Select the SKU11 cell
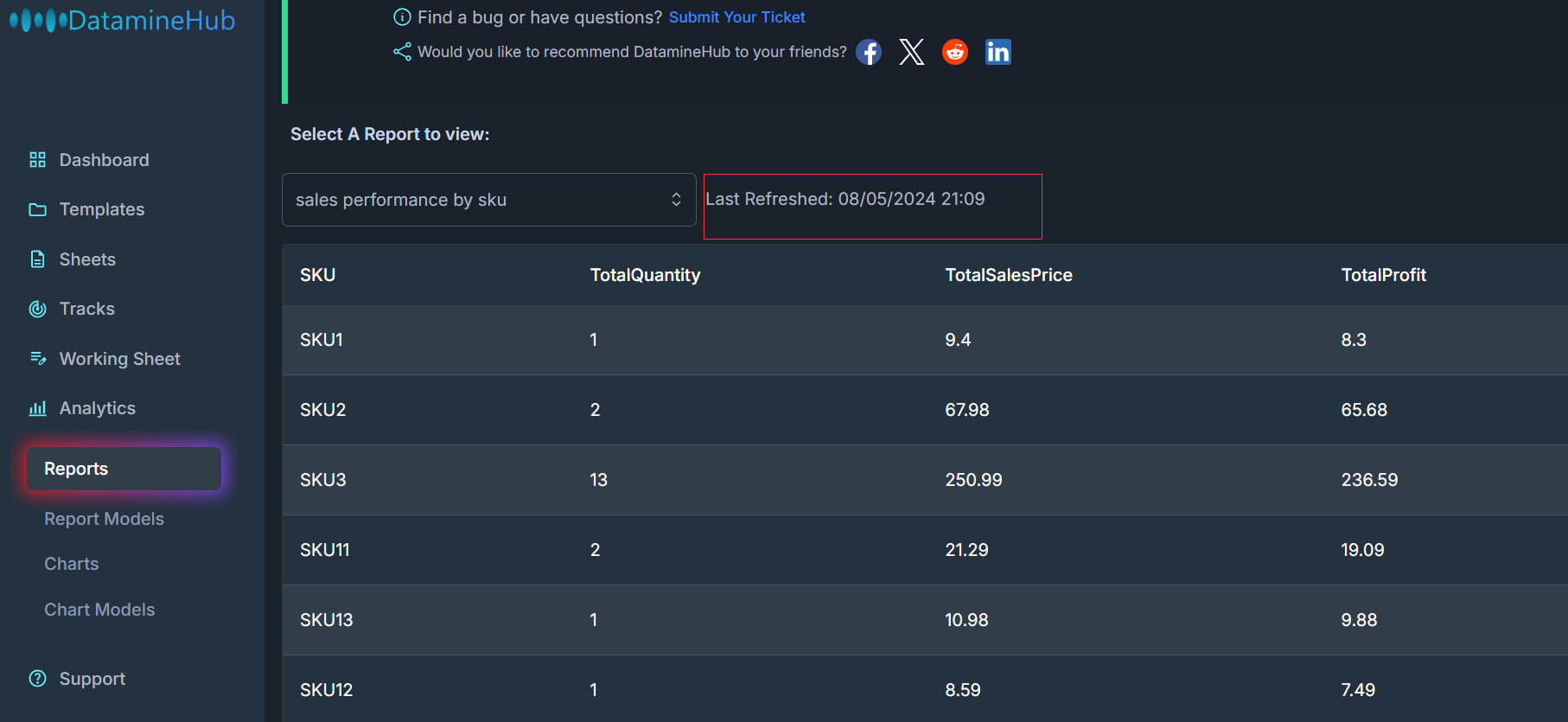 (325, 550)
